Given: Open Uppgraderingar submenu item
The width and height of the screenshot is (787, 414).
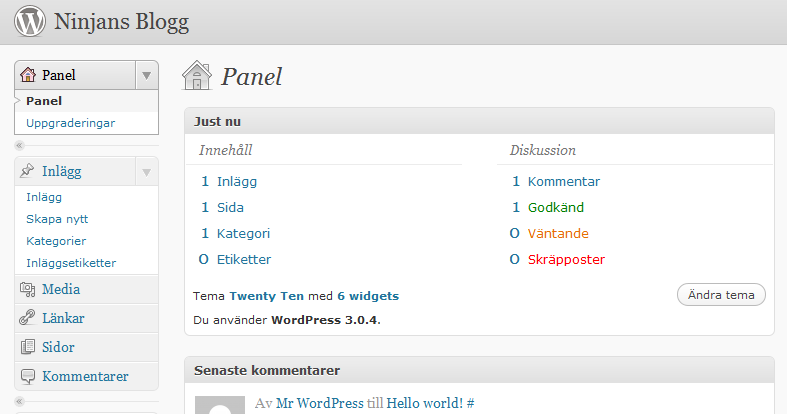Looking at the screenshot, I should pos(70,123).
